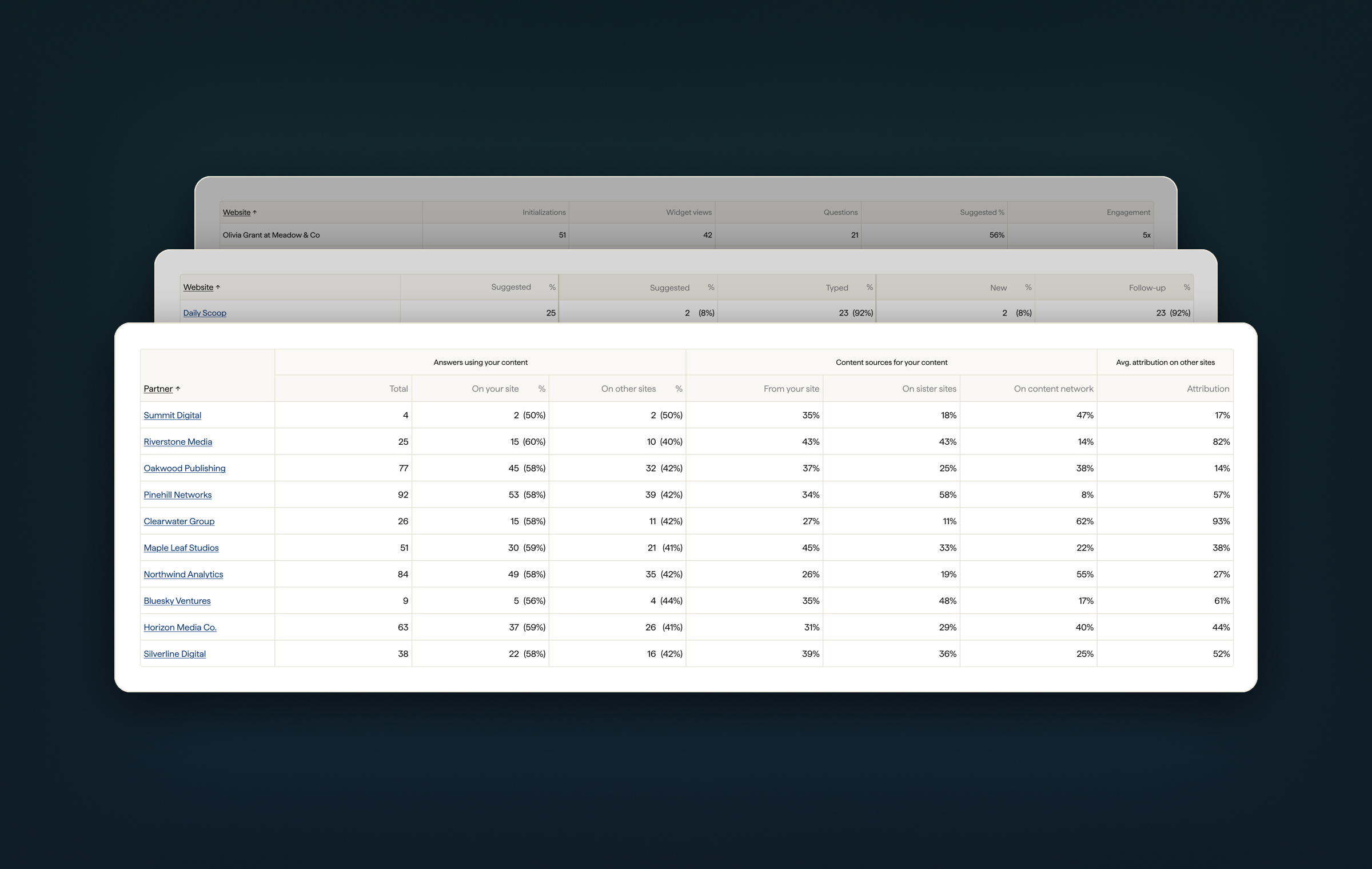Viewport: 1372px width, 869px height.
Task: Click the Questions header in back window
Action: pyautogui.click(x=840, y=212)
